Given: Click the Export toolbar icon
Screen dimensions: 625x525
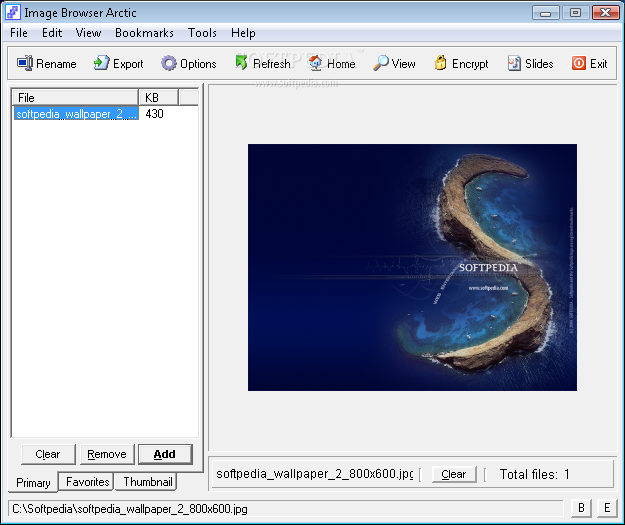Looking at the screenshot, I should point(101,63).
